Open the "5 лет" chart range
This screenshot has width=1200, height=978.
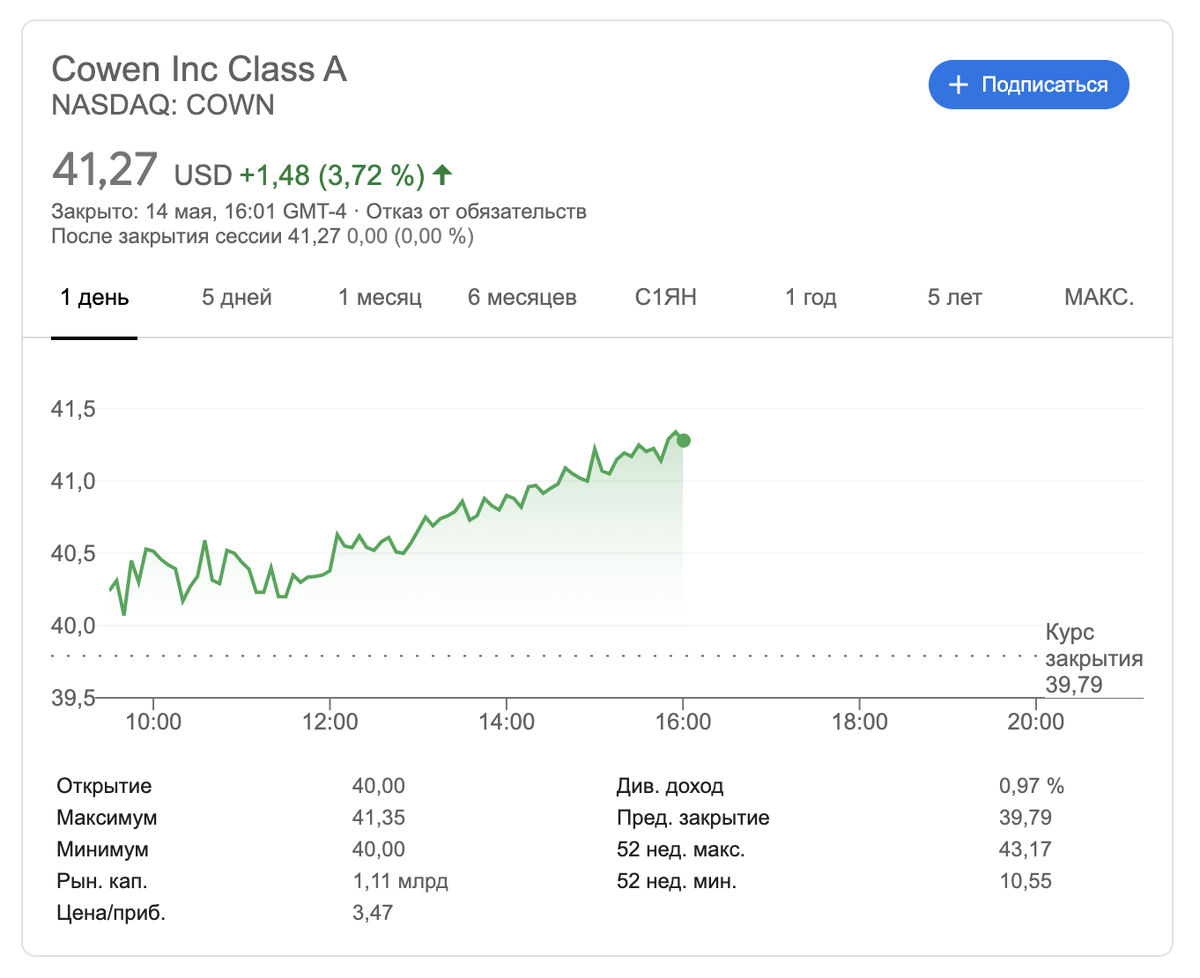(x=955, y=298)
